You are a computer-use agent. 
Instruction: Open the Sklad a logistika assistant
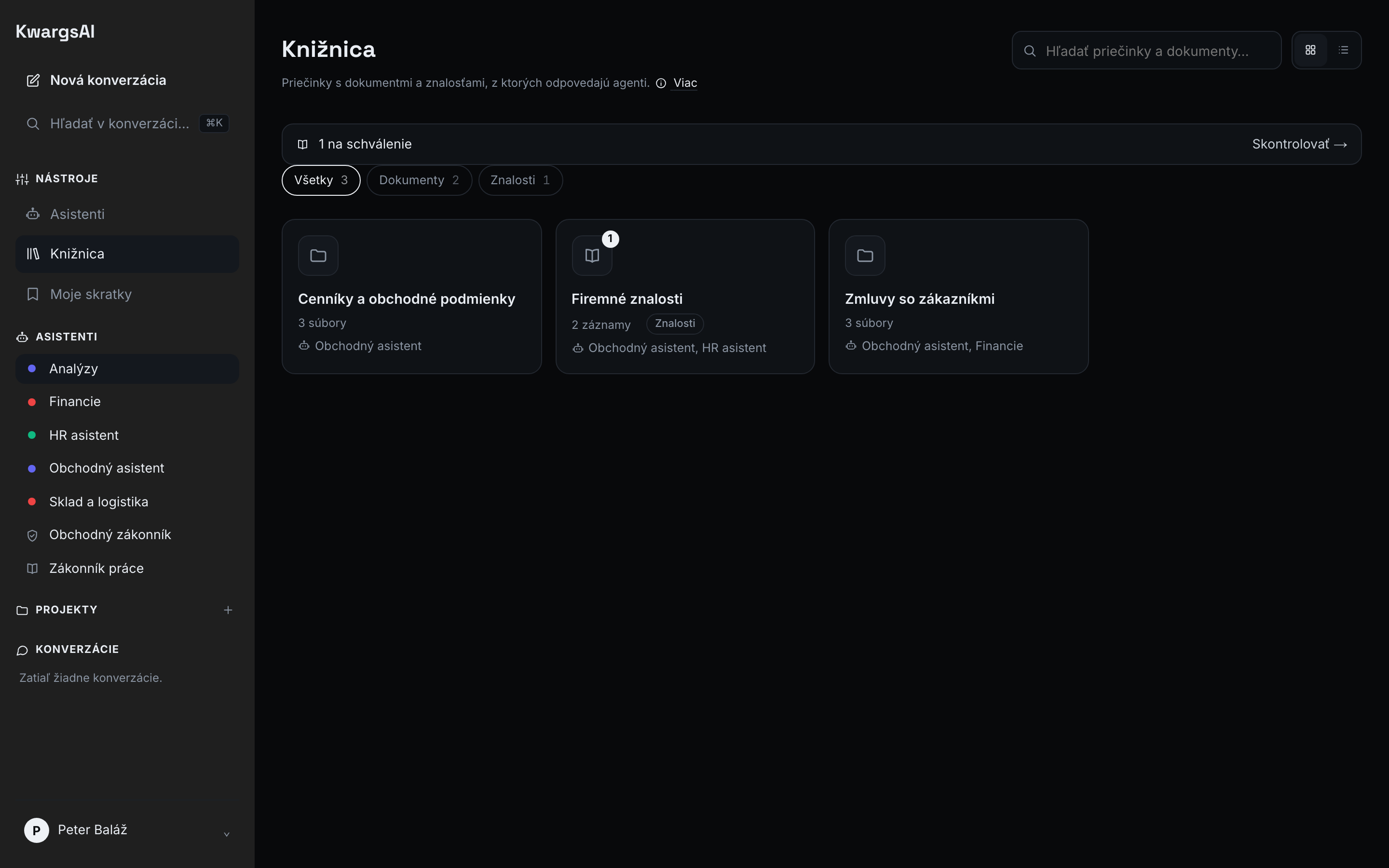click(x=127, y=502)
